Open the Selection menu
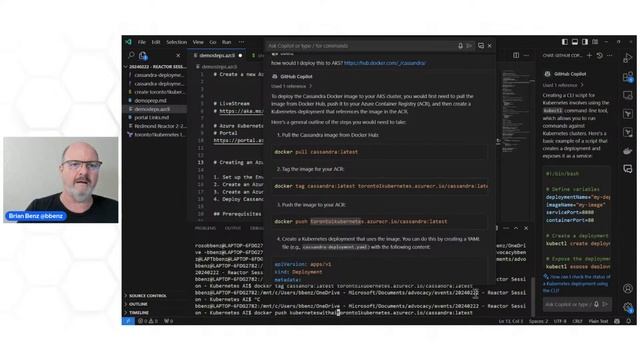The height and width of the screenshot is (360, 640). point(176,42)
